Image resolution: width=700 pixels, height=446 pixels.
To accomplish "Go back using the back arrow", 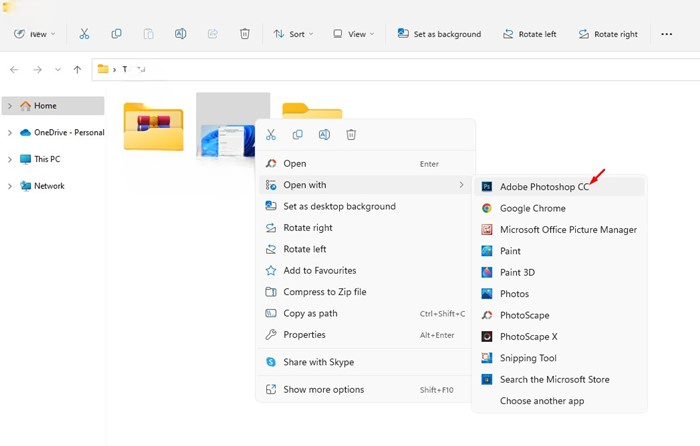I will pyautogui.click(x=14, y=70).
